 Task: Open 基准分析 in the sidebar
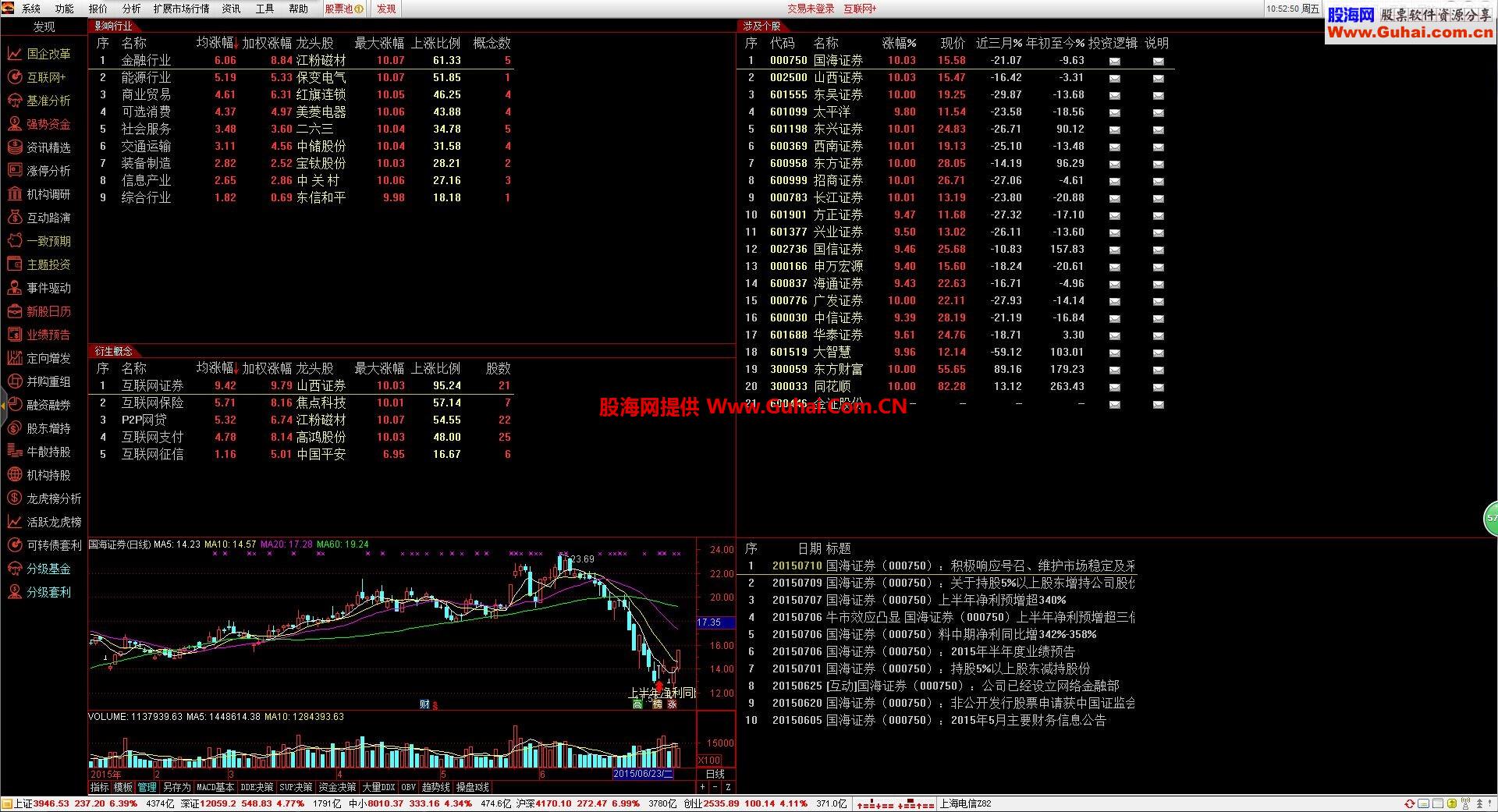pyautogui.click(x=39, y=101)
